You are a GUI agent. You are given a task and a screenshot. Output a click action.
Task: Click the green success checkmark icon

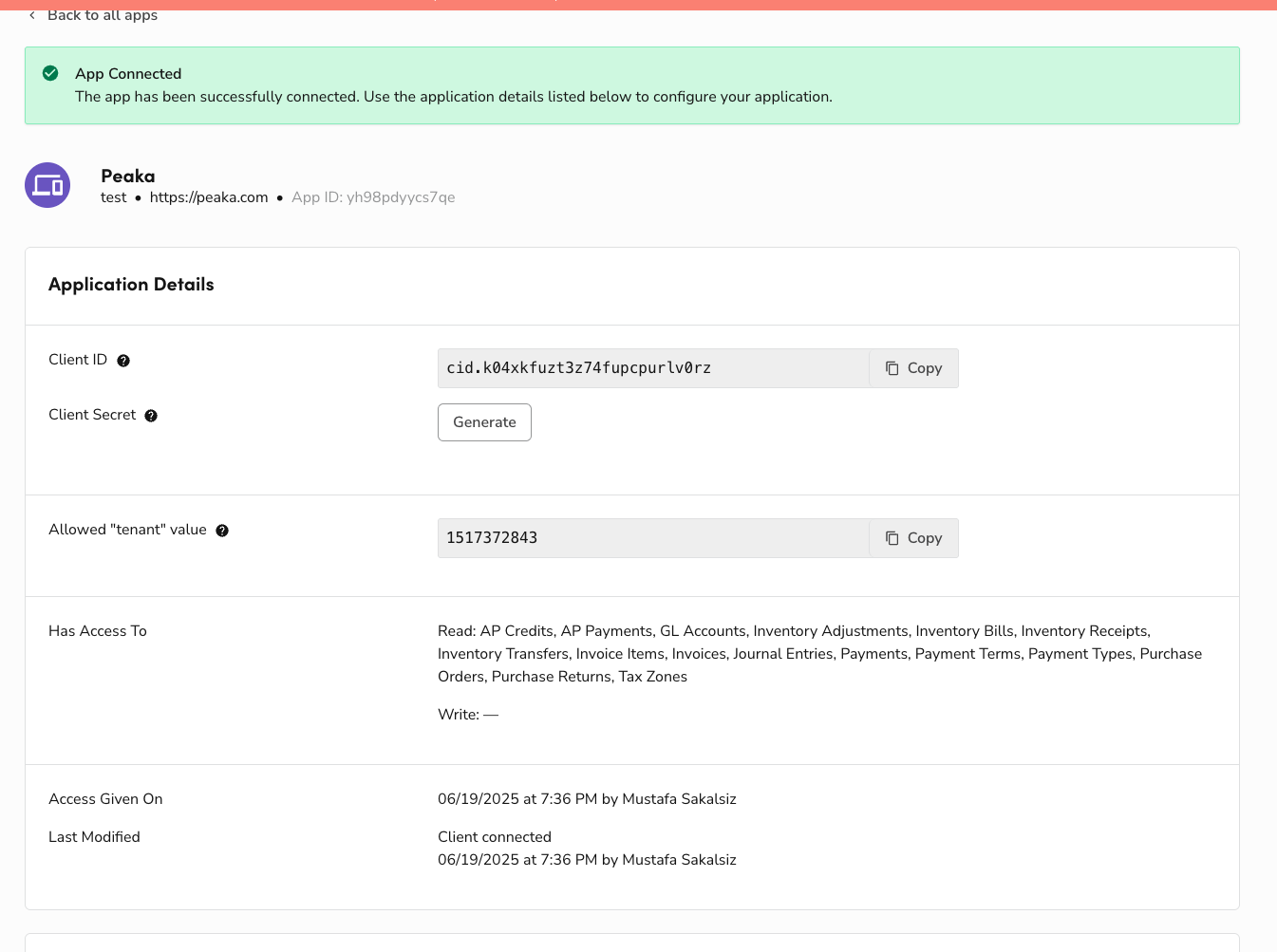(x=51, y=73)
